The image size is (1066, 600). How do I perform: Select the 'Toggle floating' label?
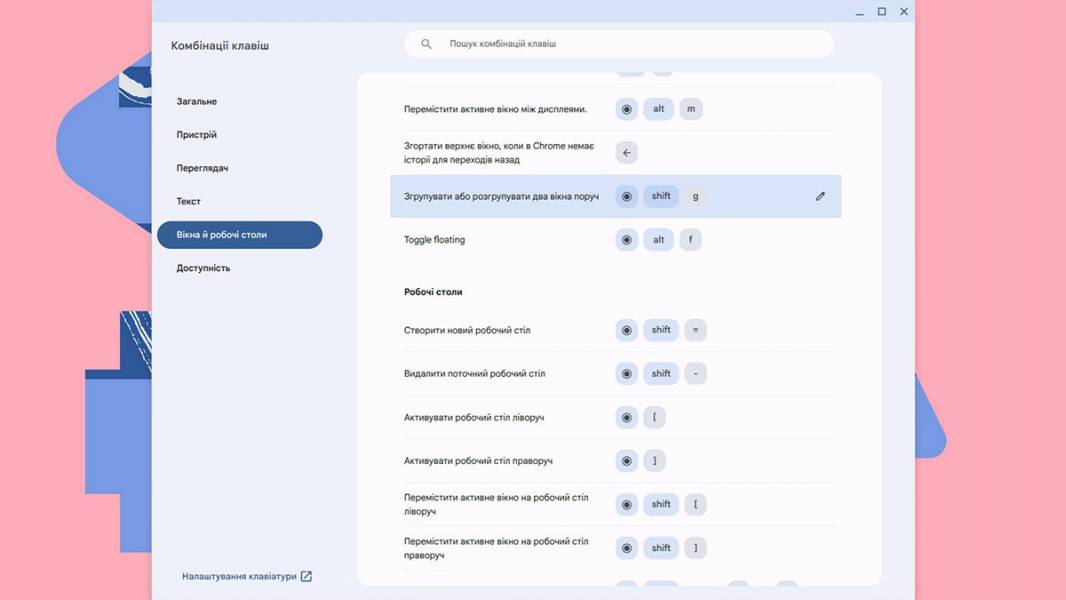(434, 240)
